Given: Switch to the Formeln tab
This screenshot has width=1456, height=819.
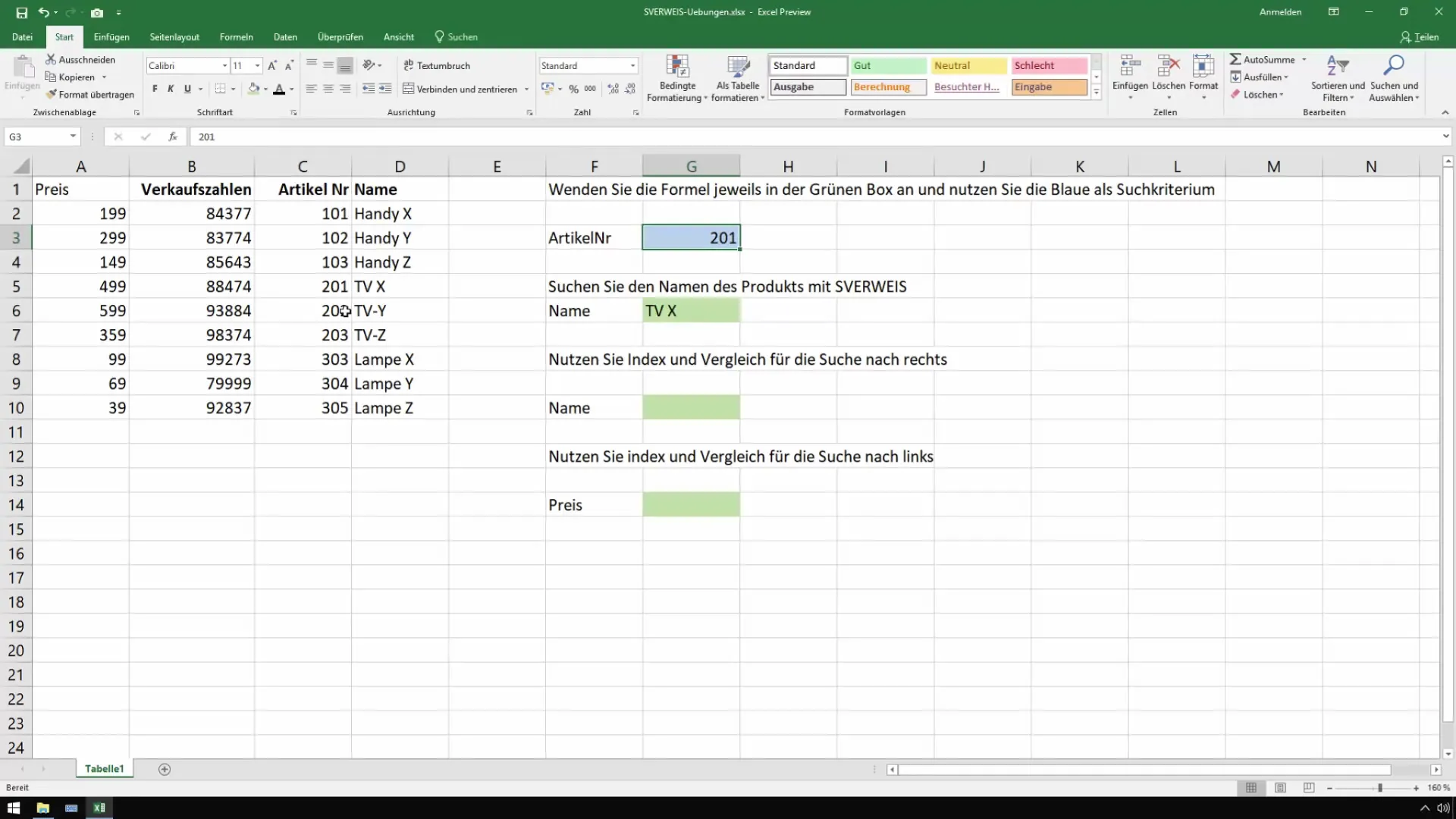Looking at the screenshot, I should [x=236, y=36].
